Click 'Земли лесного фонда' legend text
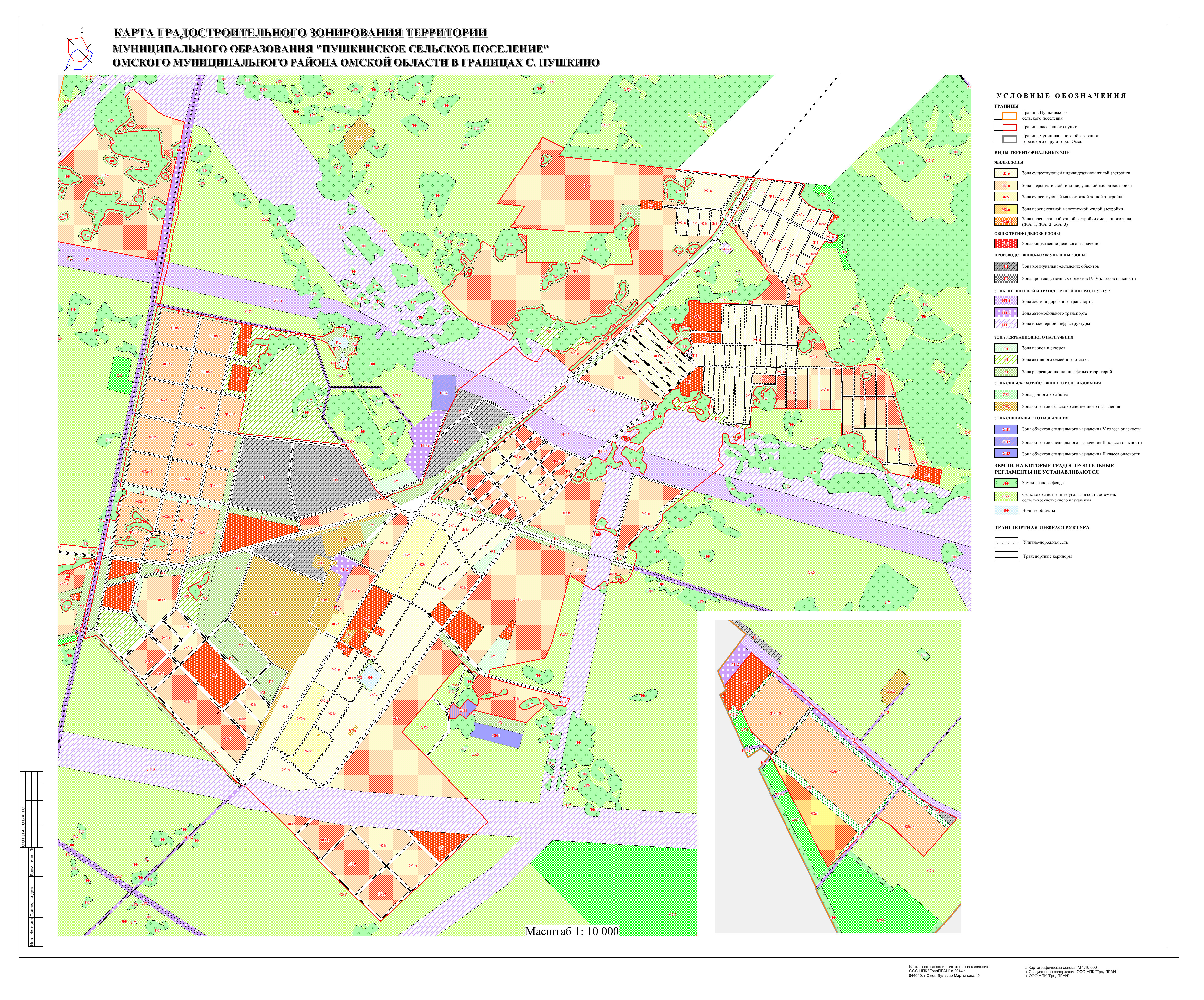 pyautogui.click(x=1043, y=483)
